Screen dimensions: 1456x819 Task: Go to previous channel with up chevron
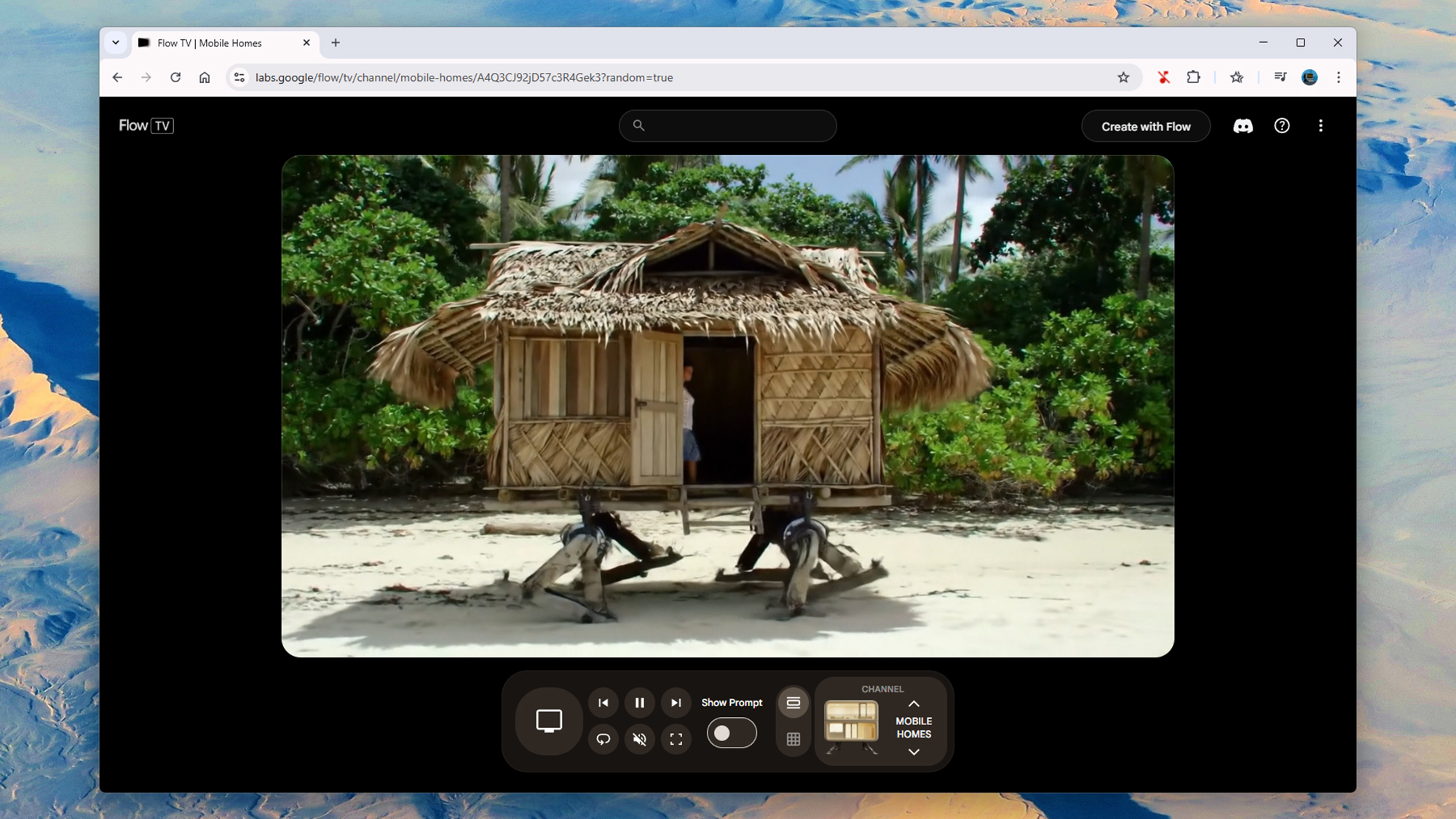coord(914,703)
